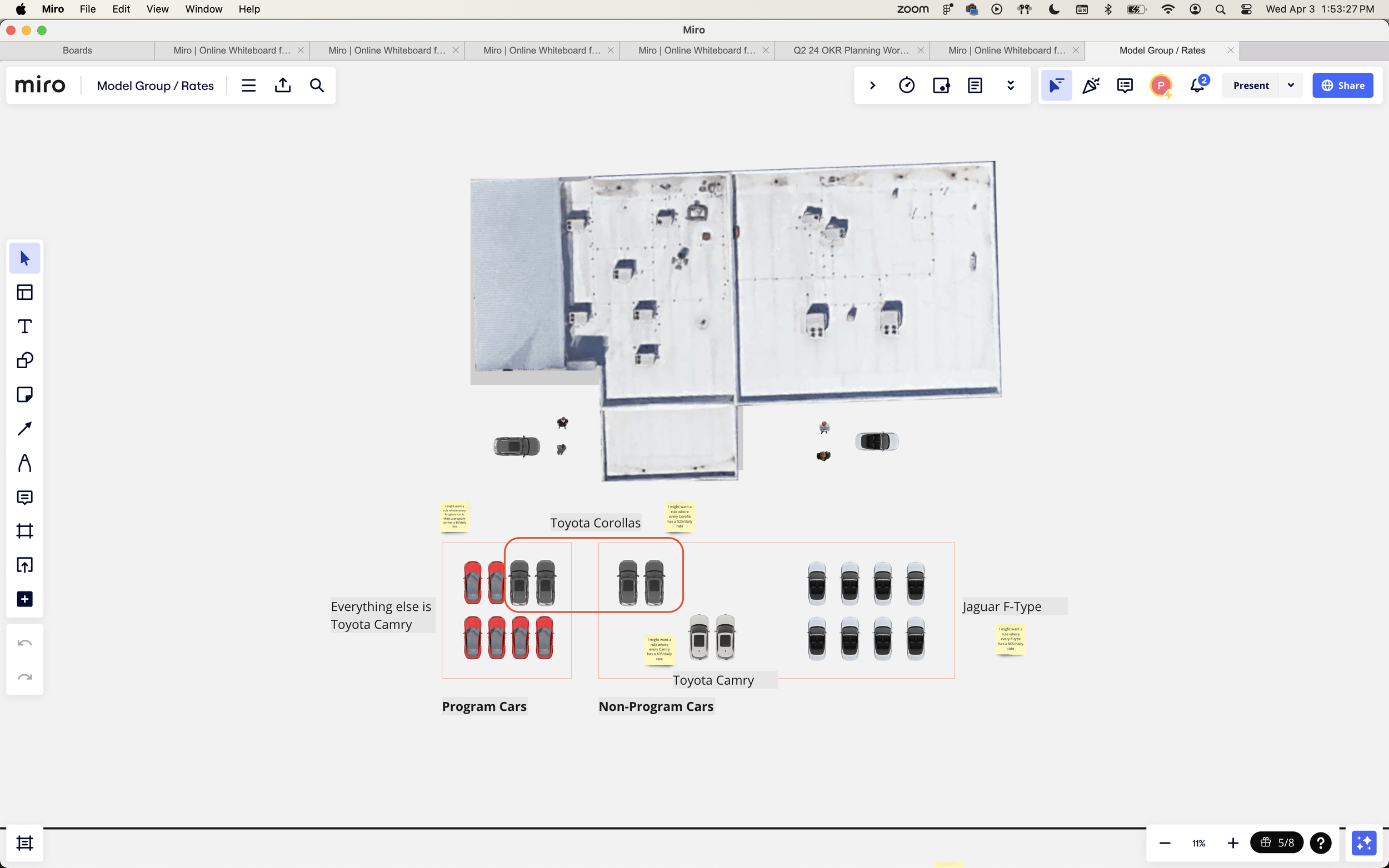Search the board
The width and height of the screenshot is (1389, 868).
point(317,86)
